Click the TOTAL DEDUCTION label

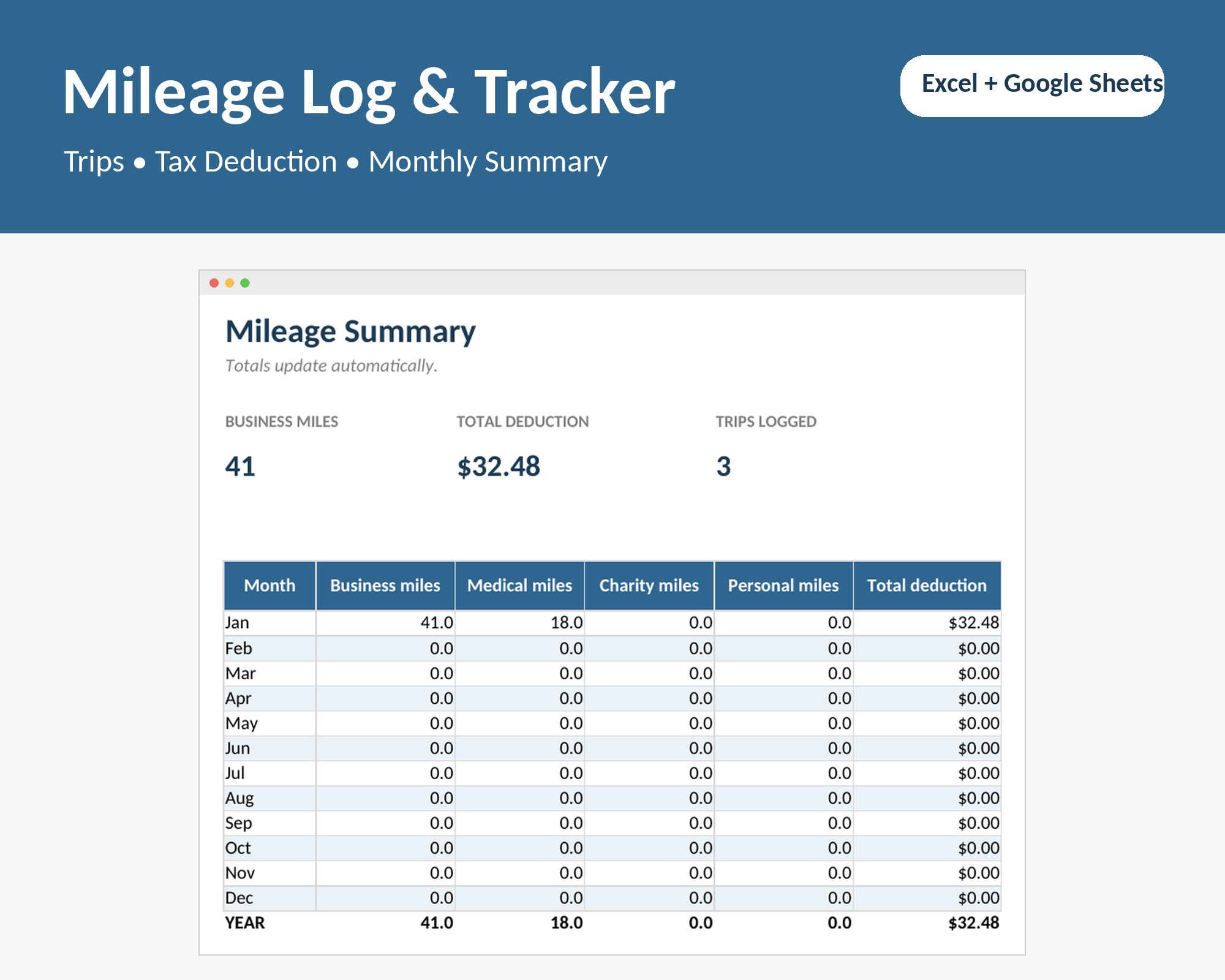point(522,421)
